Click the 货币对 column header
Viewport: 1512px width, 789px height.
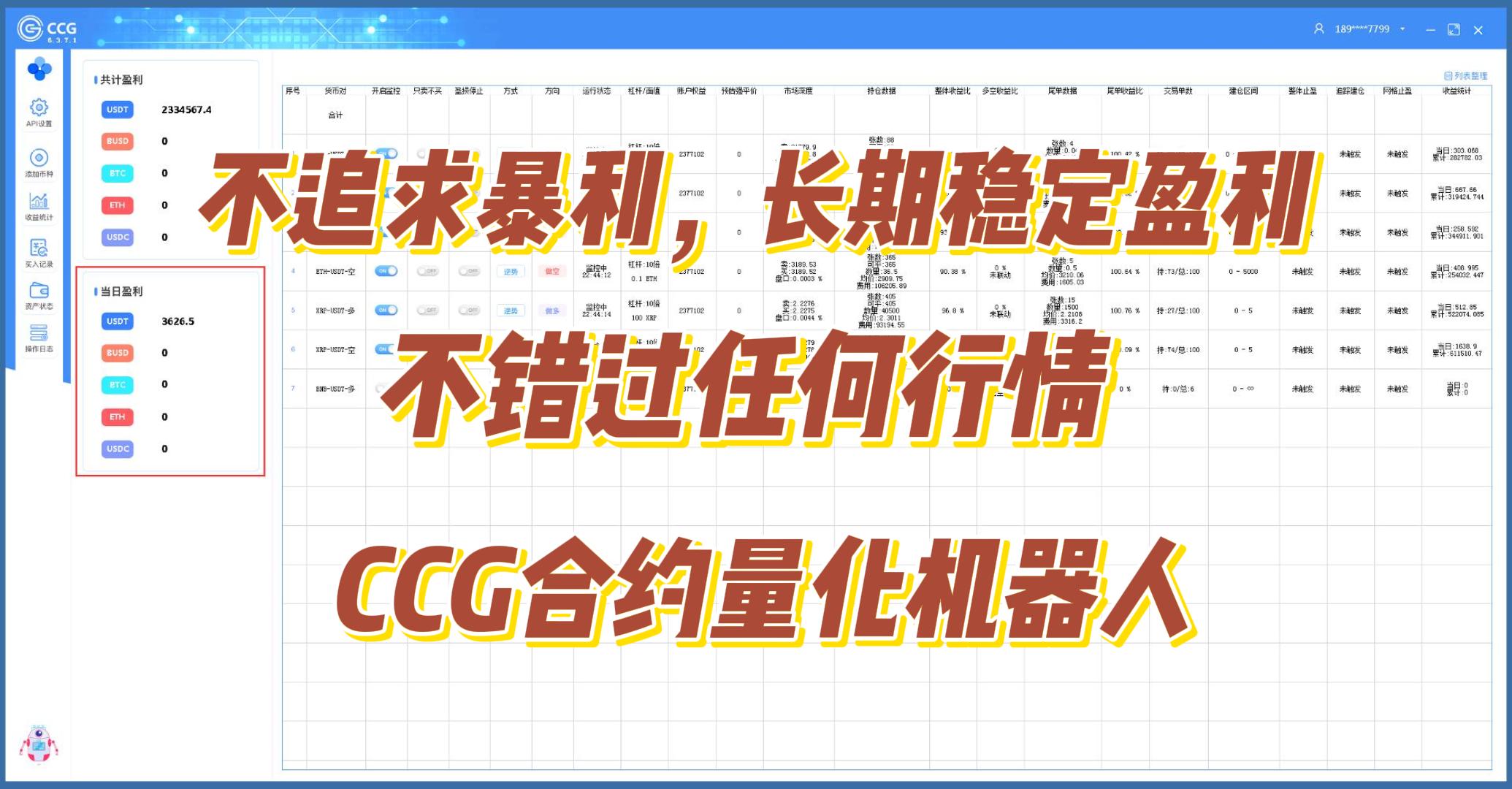point(335,91)
